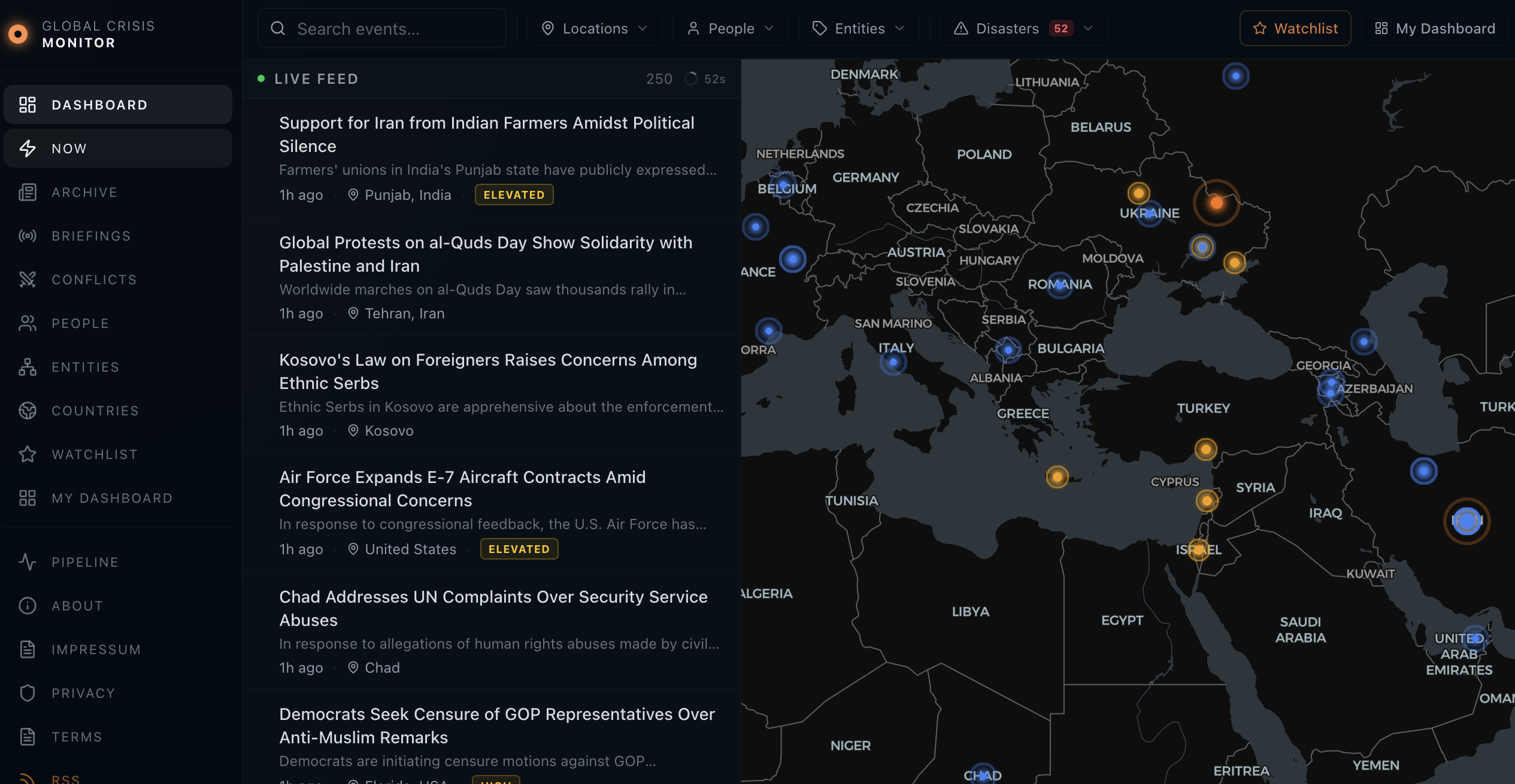The width and height of the screenshot is (1515, 784).
Task: Open the Disasters filter dropdown
Action: click(1022, 28)
